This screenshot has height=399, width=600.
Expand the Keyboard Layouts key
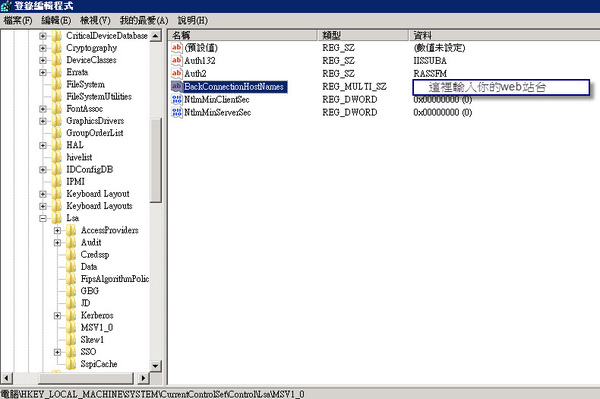coord(43,206)
